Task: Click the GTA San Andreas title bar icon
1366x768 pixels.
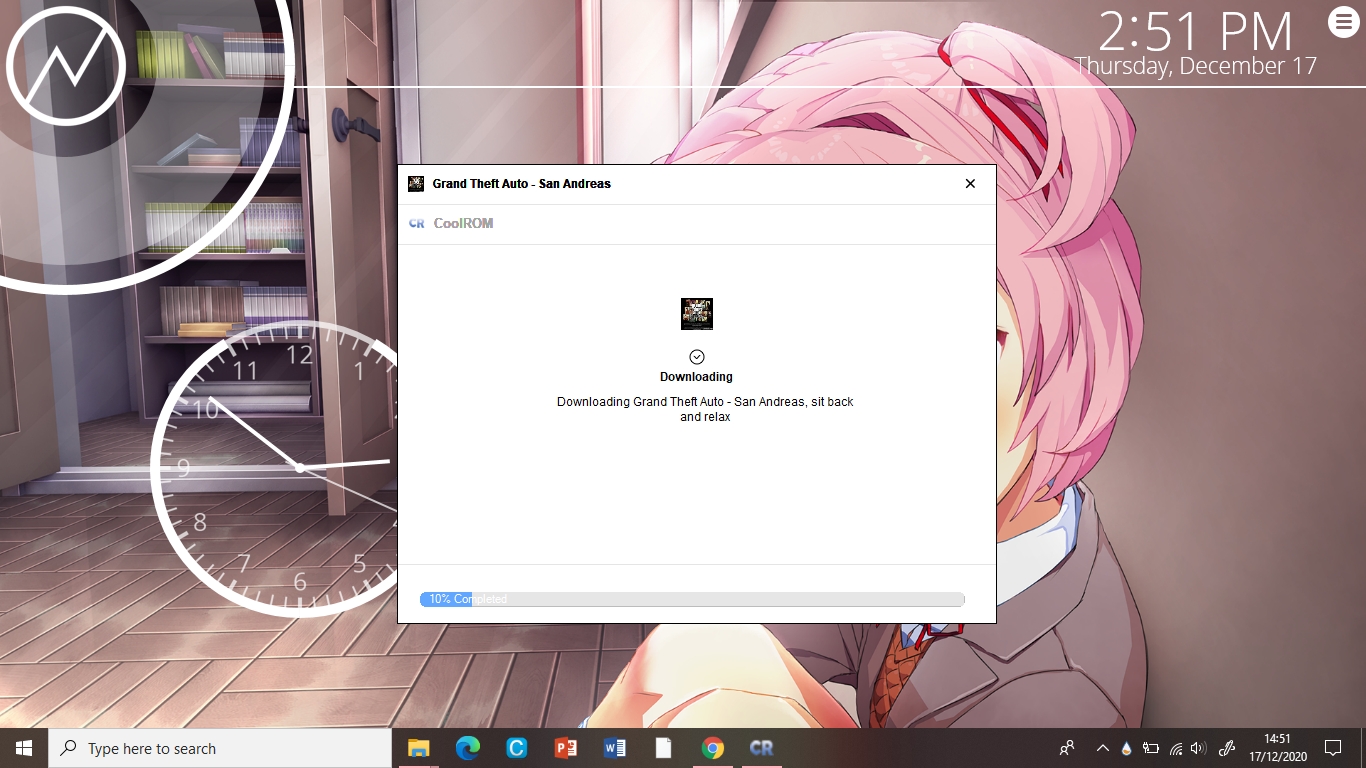Action: pos(416,184)
